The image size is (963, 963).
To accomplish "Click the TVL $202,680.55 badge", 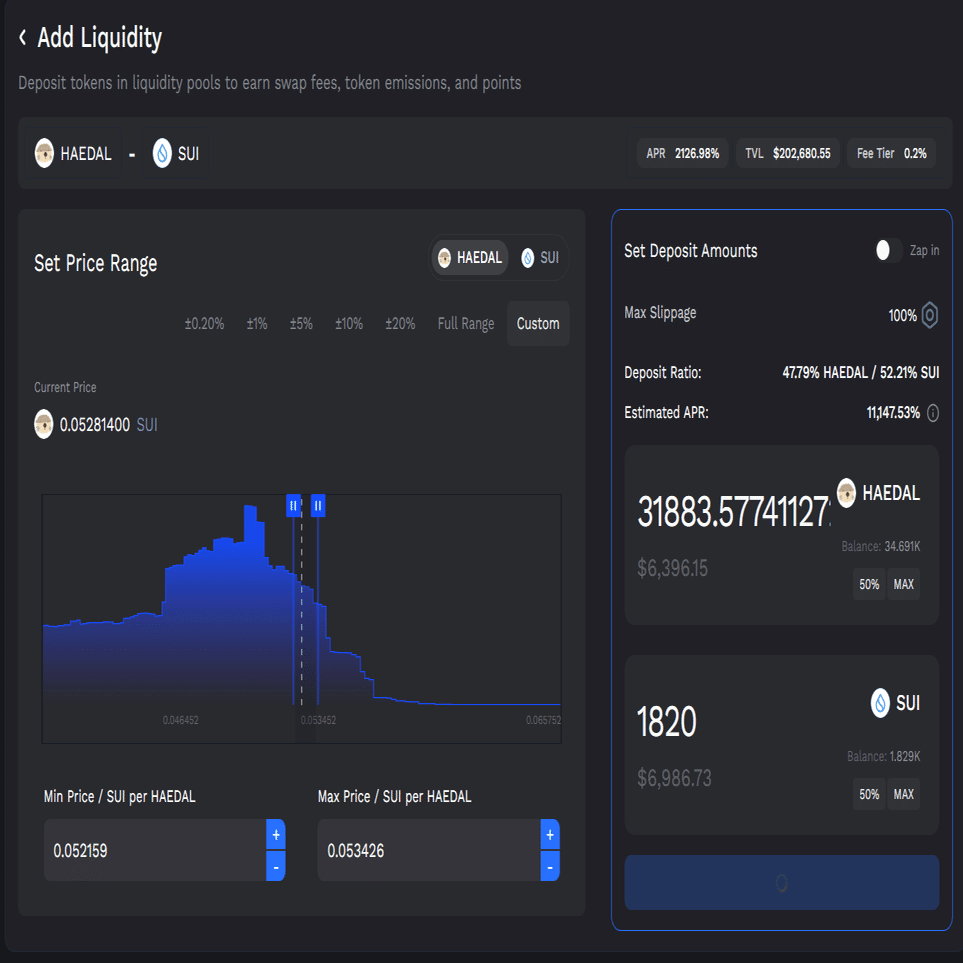I will coord(788,153).
